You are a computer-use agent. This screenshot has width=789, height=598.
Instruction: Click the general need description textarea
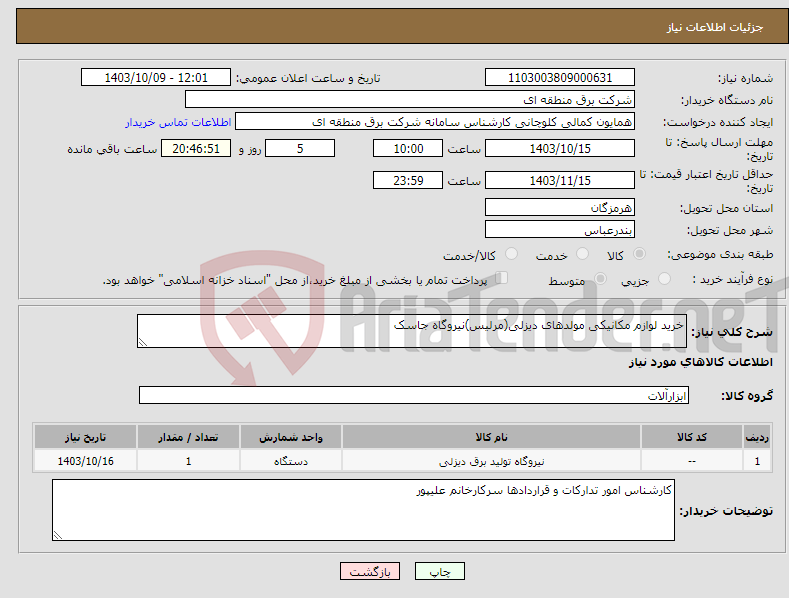click(x=412, y=331)
